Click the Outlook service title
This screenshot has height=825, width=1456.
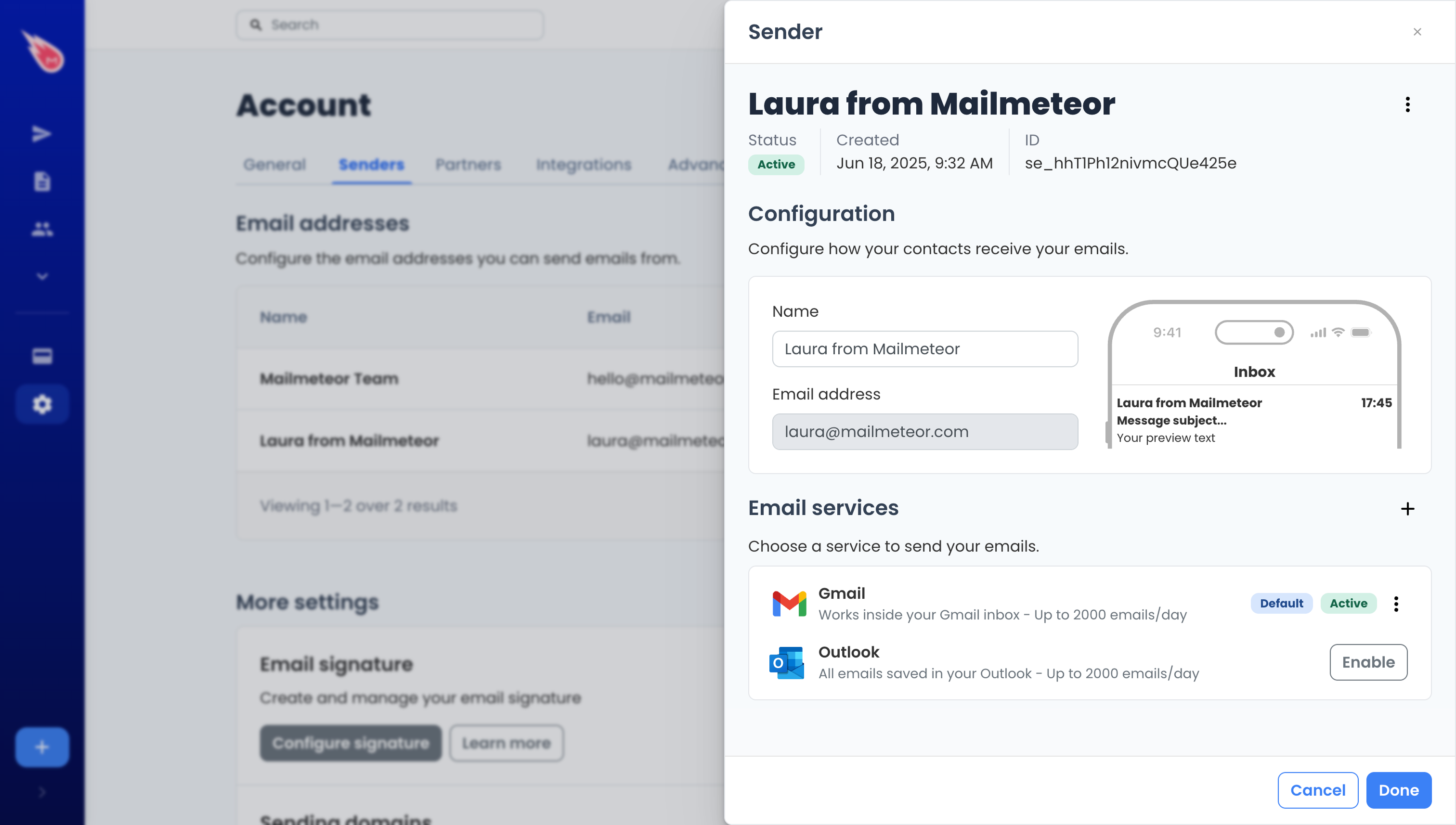pos(848,652)
